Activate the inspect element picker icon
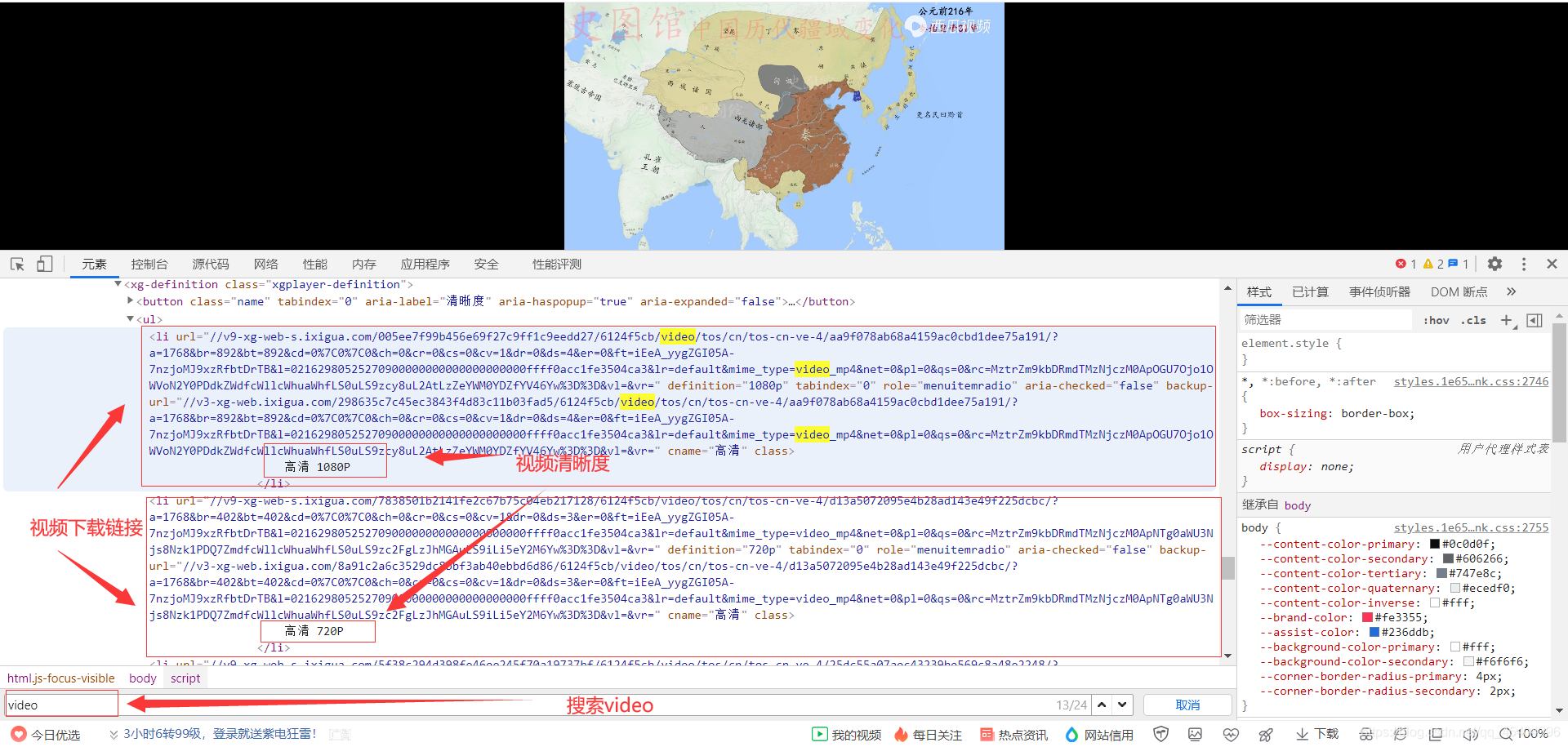Screen dimensions: 1568x747 [17, 264]
